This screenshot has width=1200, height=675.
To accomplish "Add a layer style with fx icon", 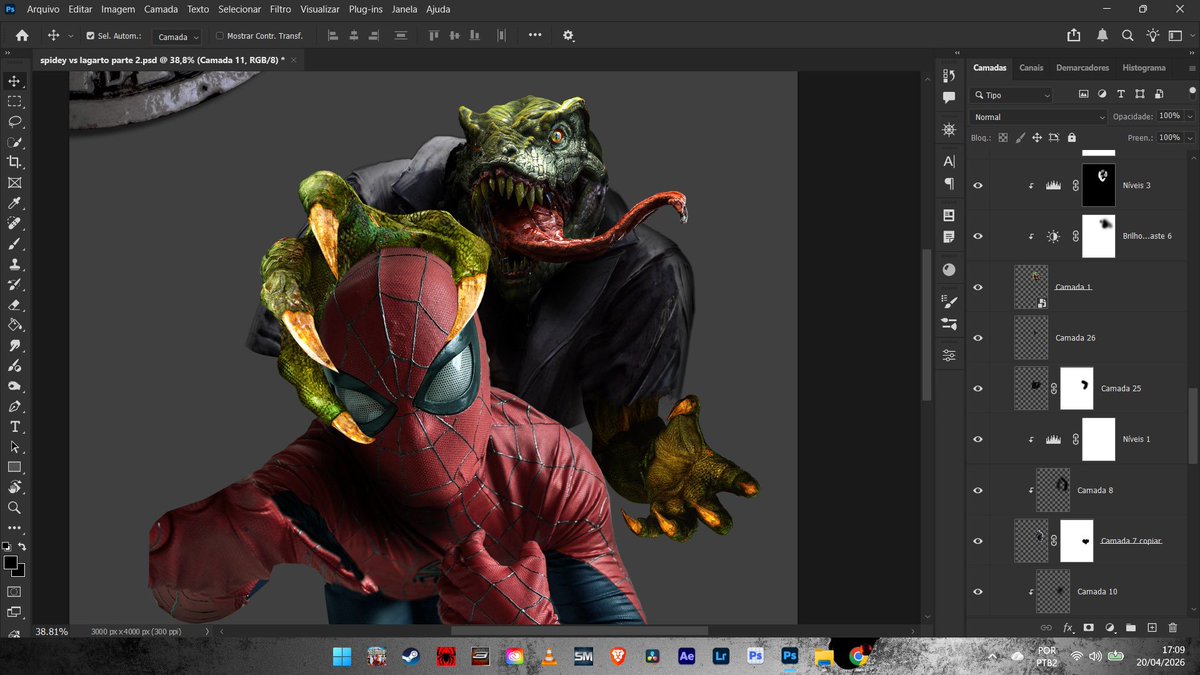I will [x=1068, y=627].
